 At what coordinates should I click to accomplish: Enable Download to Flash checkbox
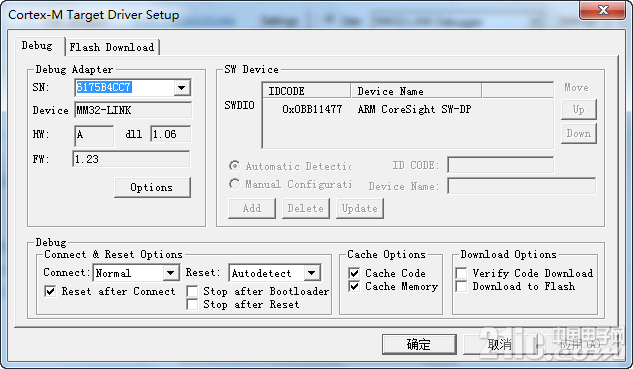tap(461, 286)
